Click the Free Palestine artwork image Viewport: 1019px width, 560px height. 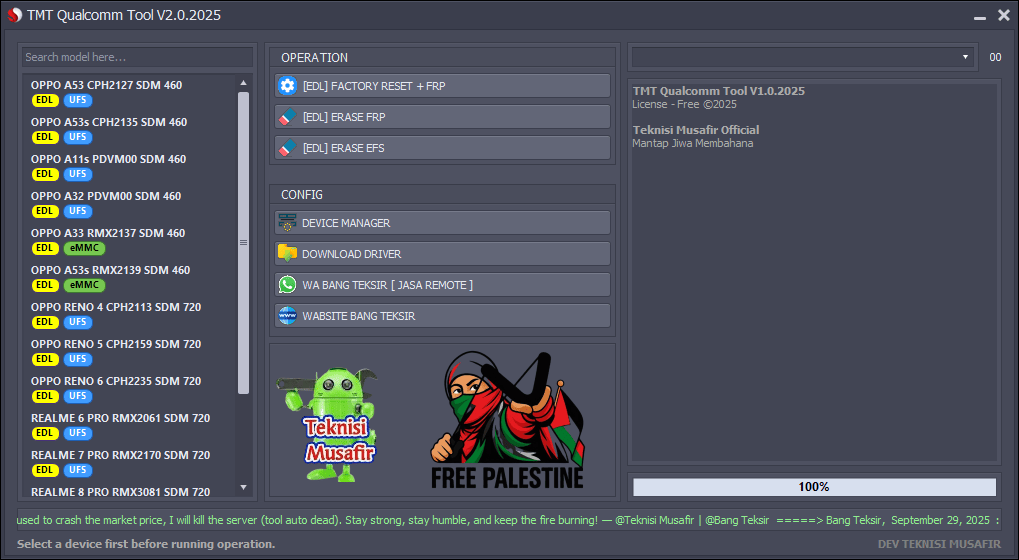pos(507,420)
